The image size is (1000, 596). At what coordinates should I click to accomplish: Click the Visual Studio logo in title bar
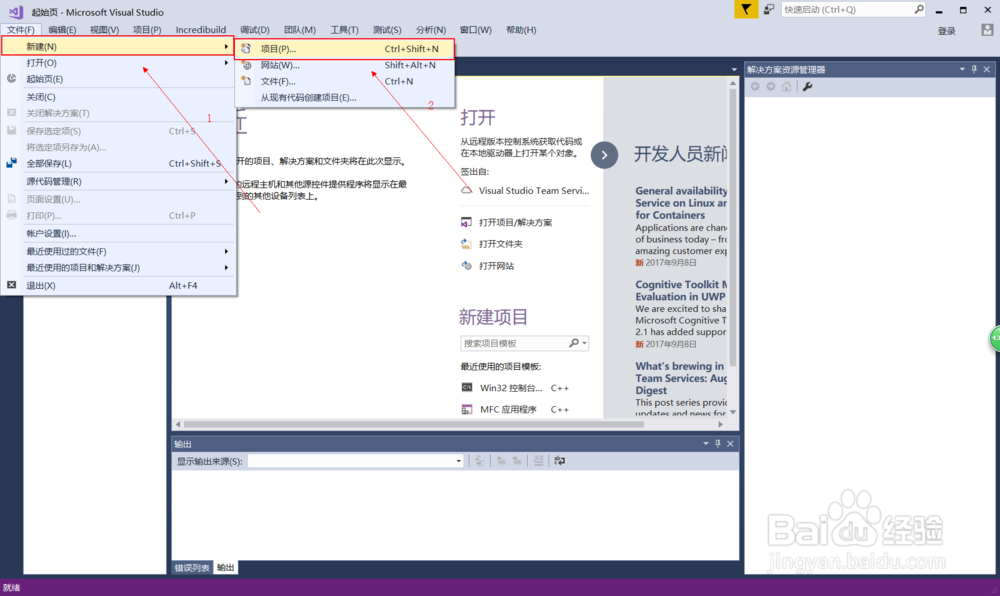pyautogui.click(x=15, y=11)
